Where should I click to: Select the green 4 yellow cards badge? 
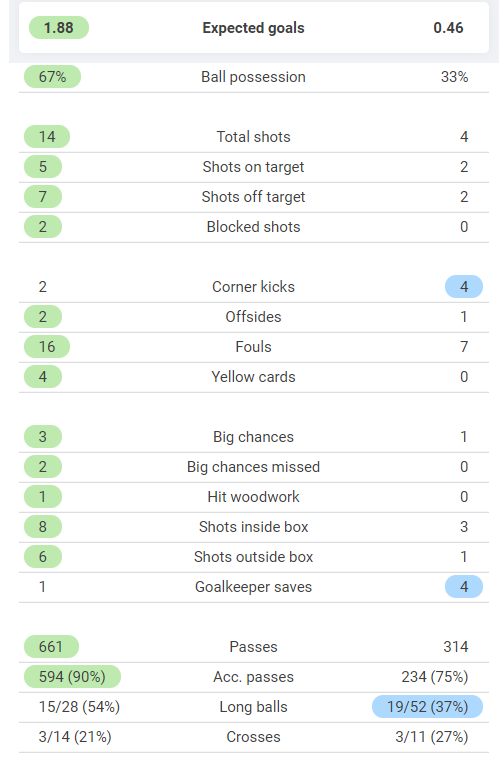[x=43, y=377]
